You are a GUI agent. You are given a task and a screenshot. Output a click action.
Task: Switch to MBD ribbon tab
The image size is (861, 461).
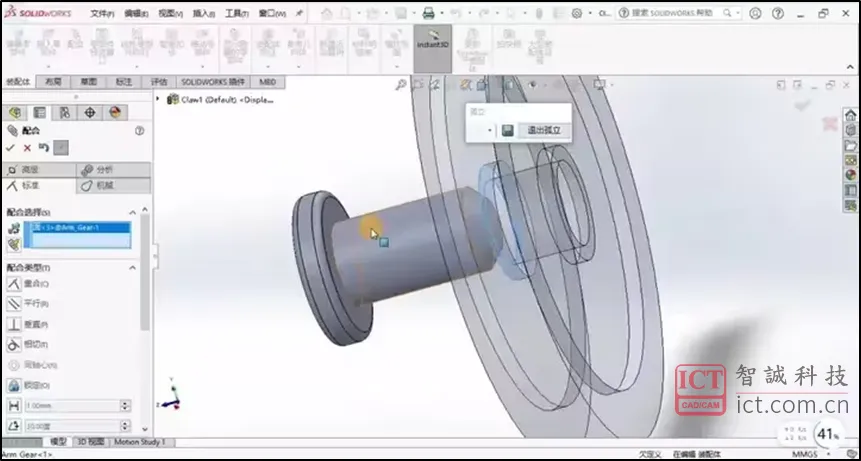267,82
